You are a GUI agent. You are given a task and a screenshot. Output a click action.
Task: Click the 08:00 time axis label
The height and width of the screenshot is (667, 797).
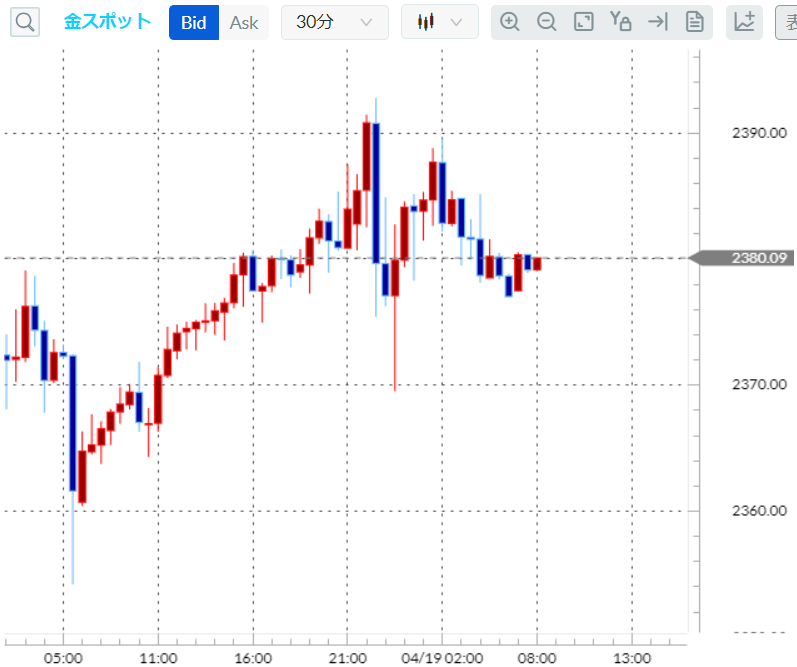pos(537,658)
